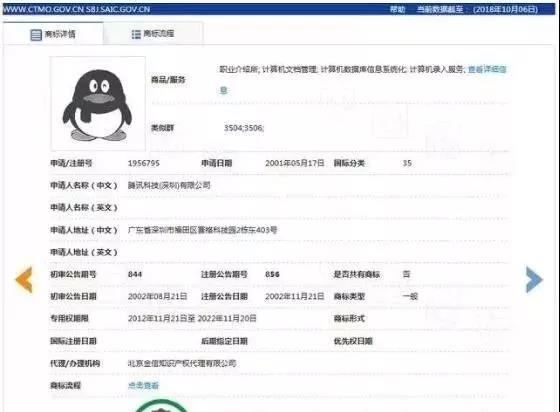Click the 类似群 label
Screen dimensions: 560x412
162,128
